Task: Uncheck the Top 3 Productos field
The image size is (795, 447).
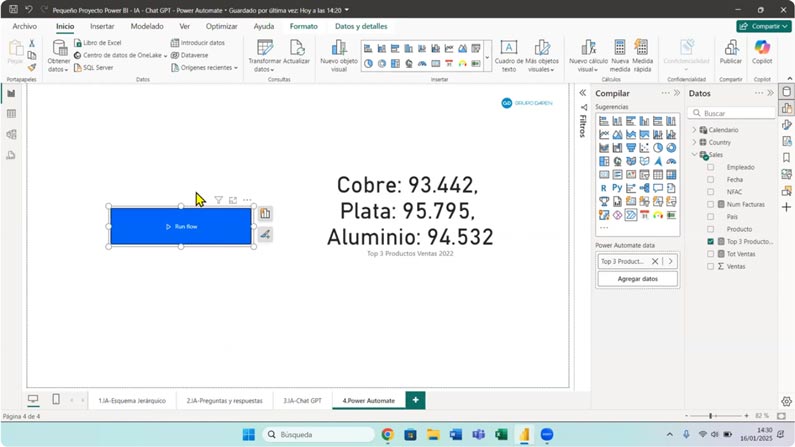Action: tap(711, 242)
